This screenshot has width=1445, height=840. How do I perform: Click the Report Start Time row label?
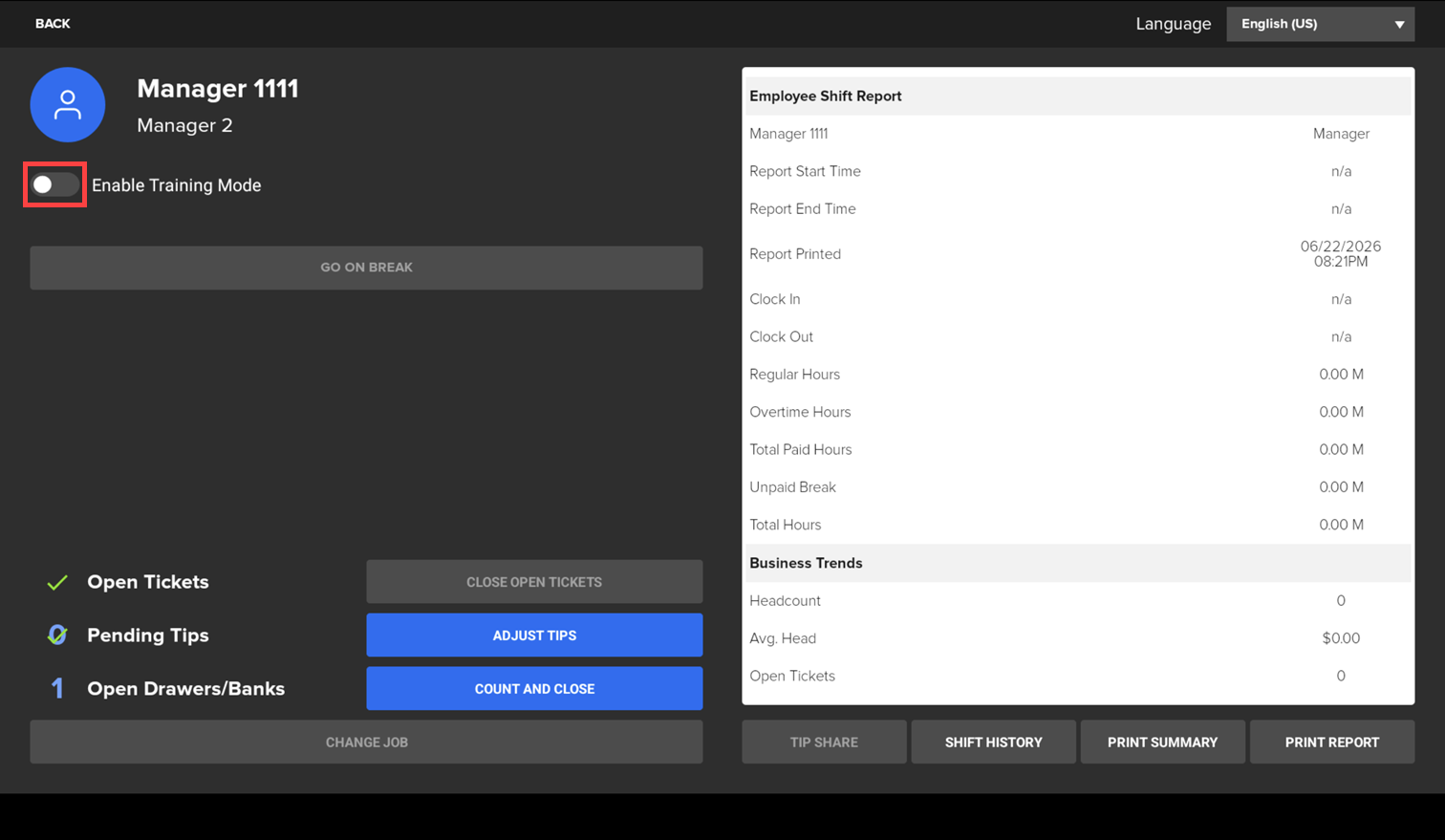(x=805, y=172)
